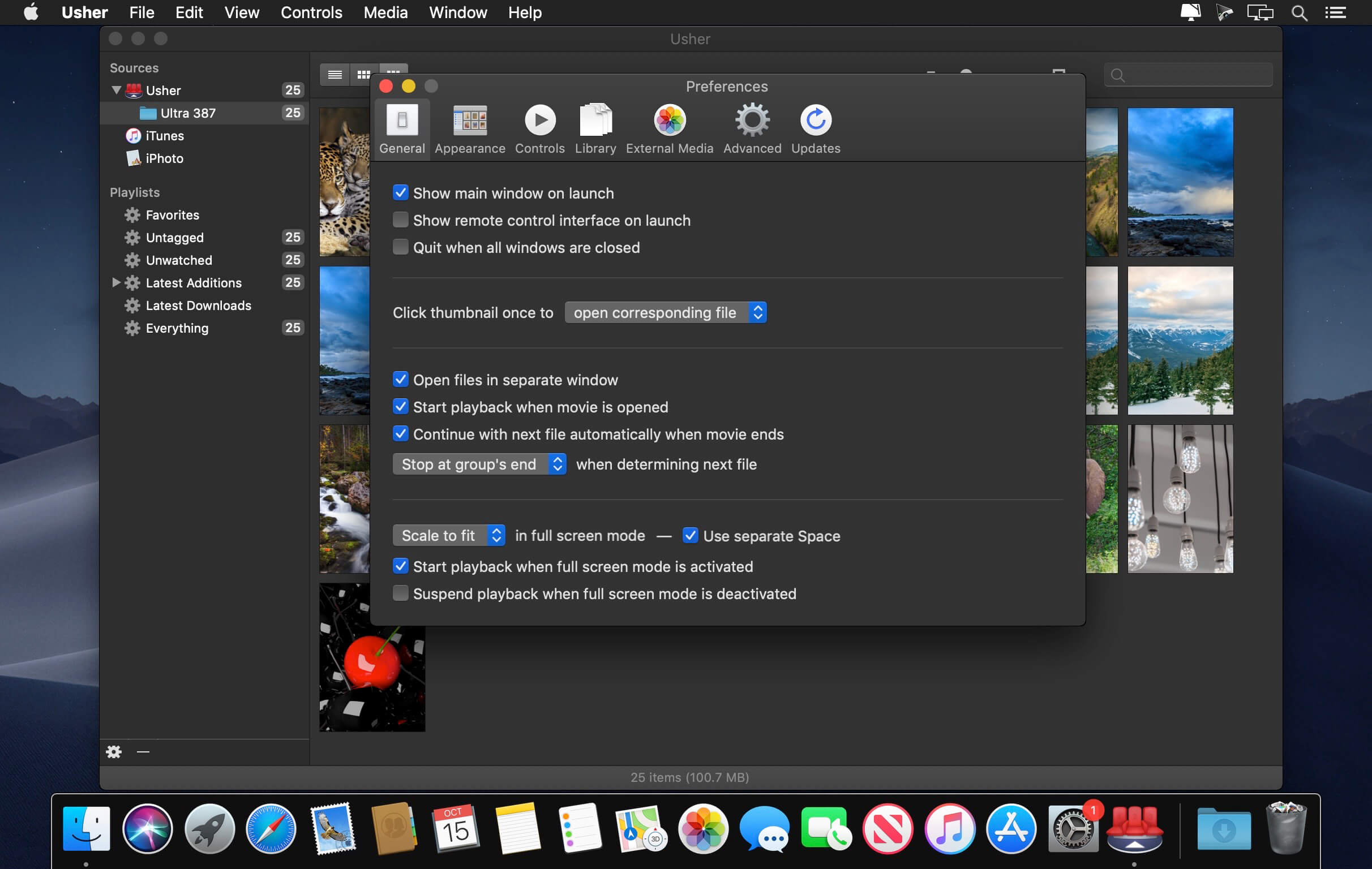Open the Updates preferences pane
The image size is (1372, 869).
(x=815, y=128)
